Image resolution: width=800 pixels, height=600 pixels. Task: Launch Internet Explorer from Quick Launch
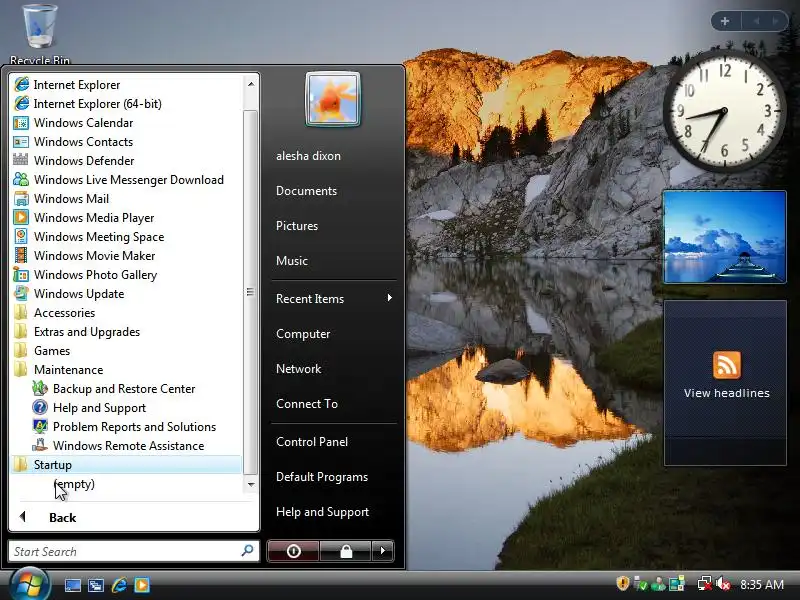pyautogui.click(x=119, y=585)
